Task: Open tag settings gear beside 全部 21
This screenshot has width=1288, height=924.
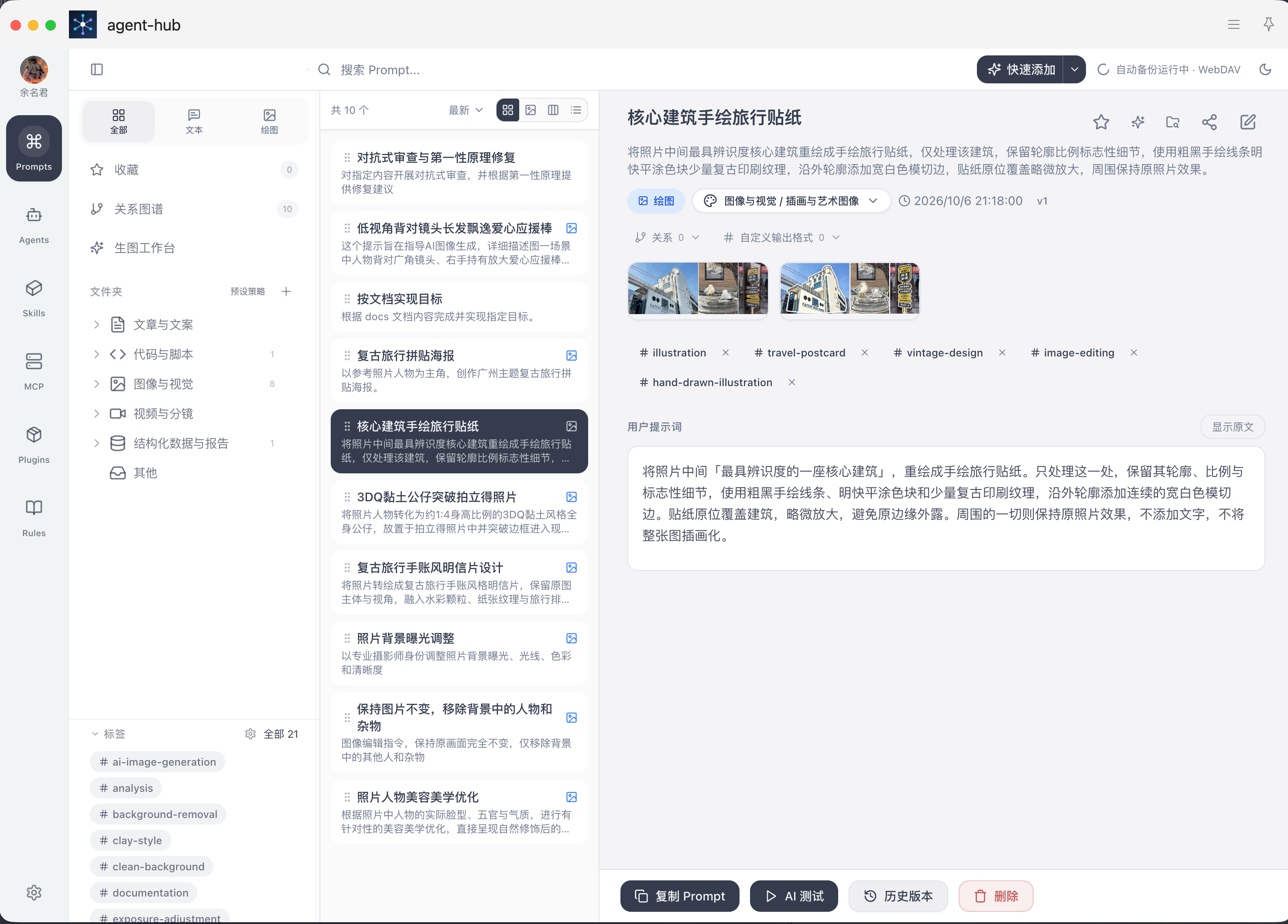Action: pyautogui.click(x=250, y=734)
